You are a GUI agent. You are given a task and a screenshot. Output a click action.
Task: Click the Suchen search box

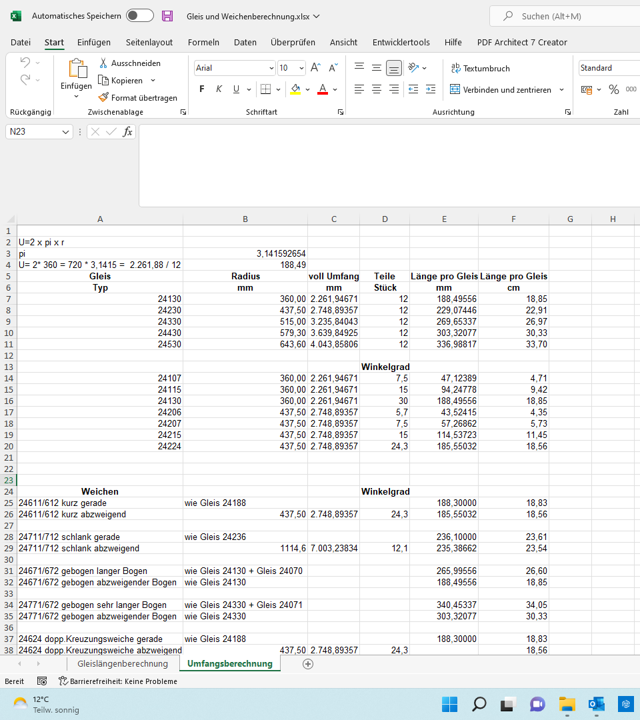565,16
